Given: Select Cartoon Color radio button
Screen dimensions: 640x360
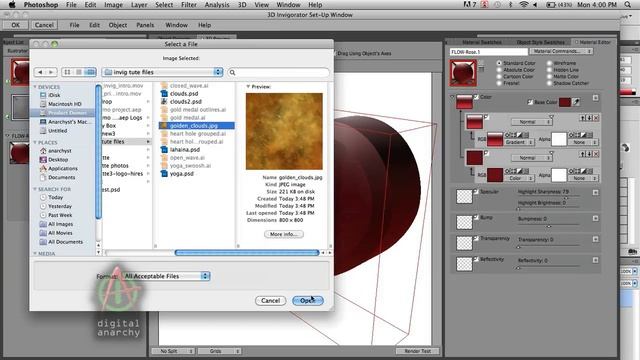Looking at the screenshot, I should (x=499, y=76).
